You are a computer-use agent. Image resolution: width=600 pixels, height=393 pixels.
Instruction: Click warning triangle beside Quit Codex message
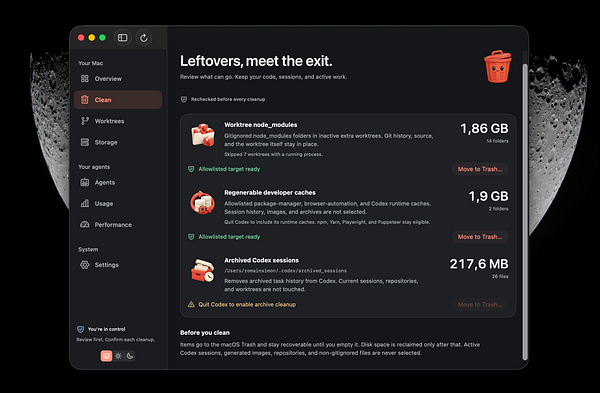191,304
